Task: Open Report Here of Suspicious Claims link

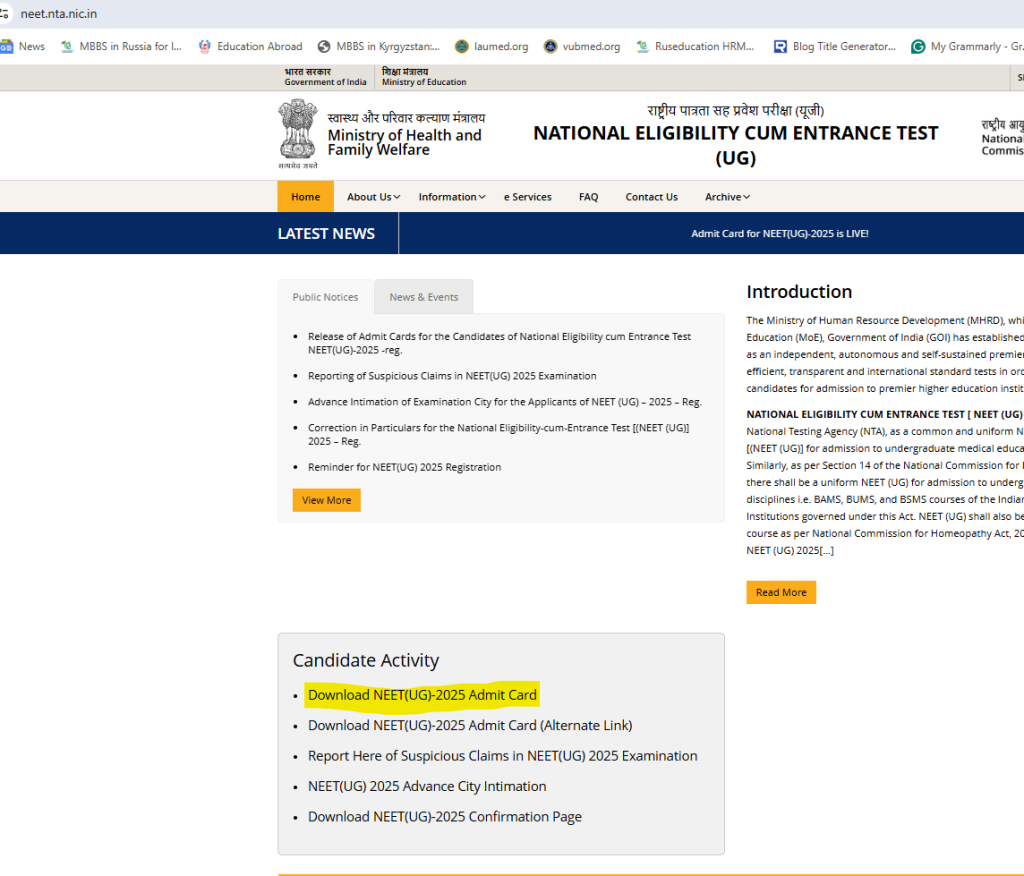Action: pyautogui.click(x=503, y=756)
